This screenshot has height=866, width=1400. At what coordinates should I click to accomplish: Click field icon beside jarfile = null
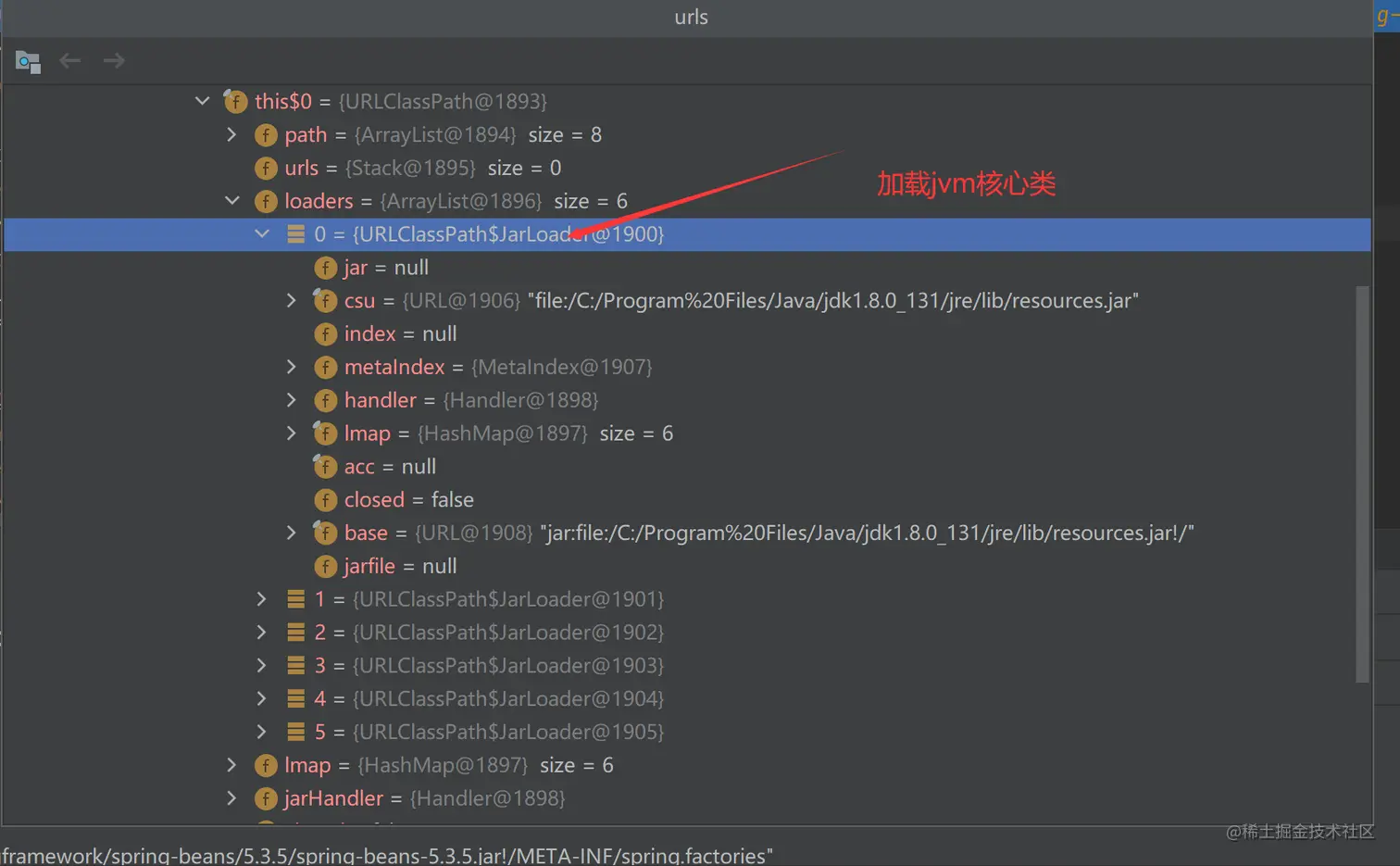[x=325, y=566]
